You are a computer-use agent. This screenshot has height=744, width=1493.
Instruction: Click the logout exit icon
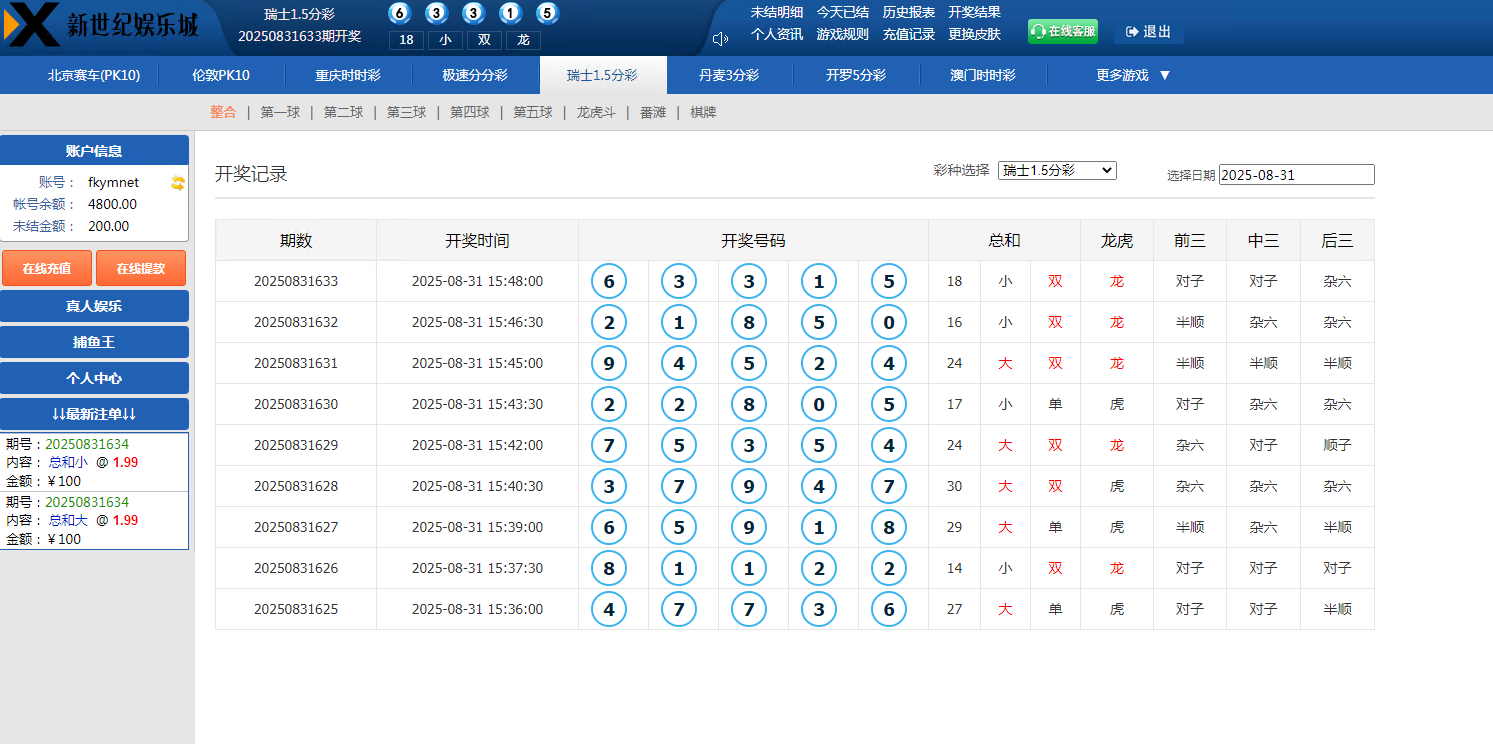point(1133,32)
